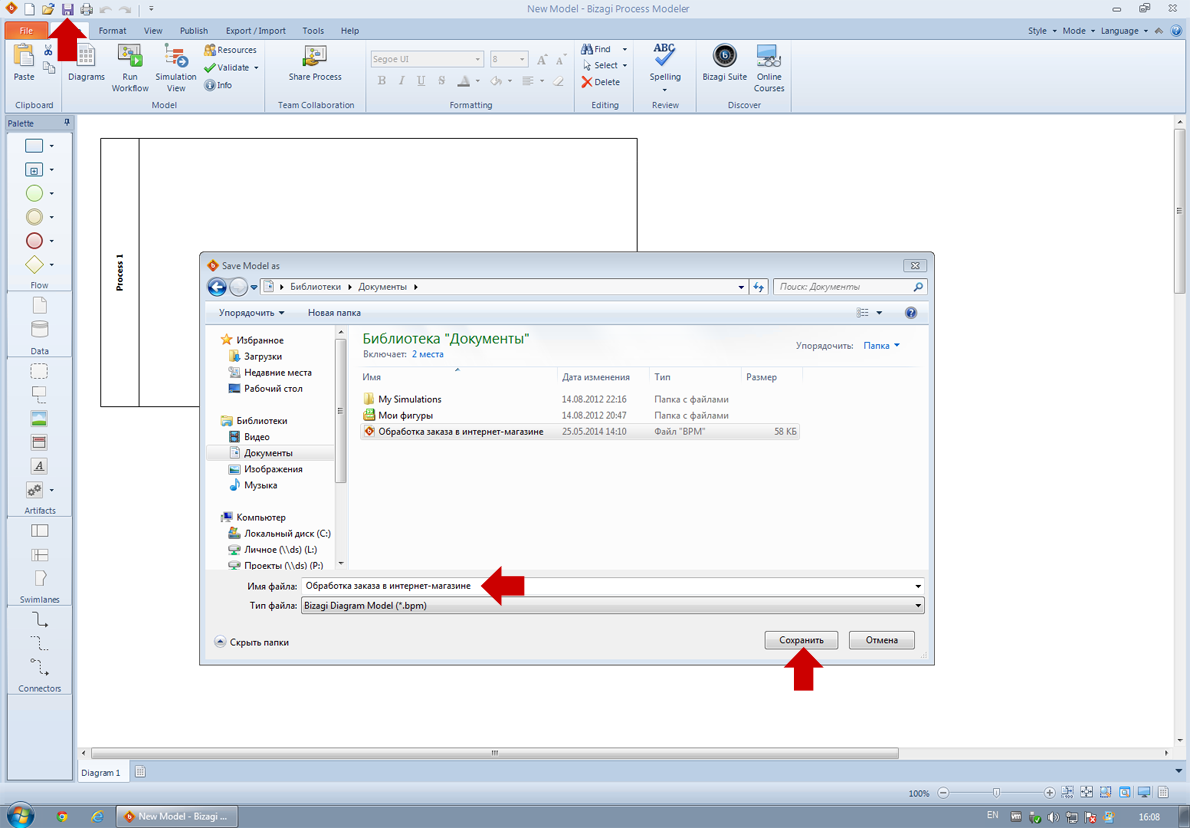Screen dimensions: 1190x828
Task: Open the Tools ribbon tab
Action: click(313, 31)
